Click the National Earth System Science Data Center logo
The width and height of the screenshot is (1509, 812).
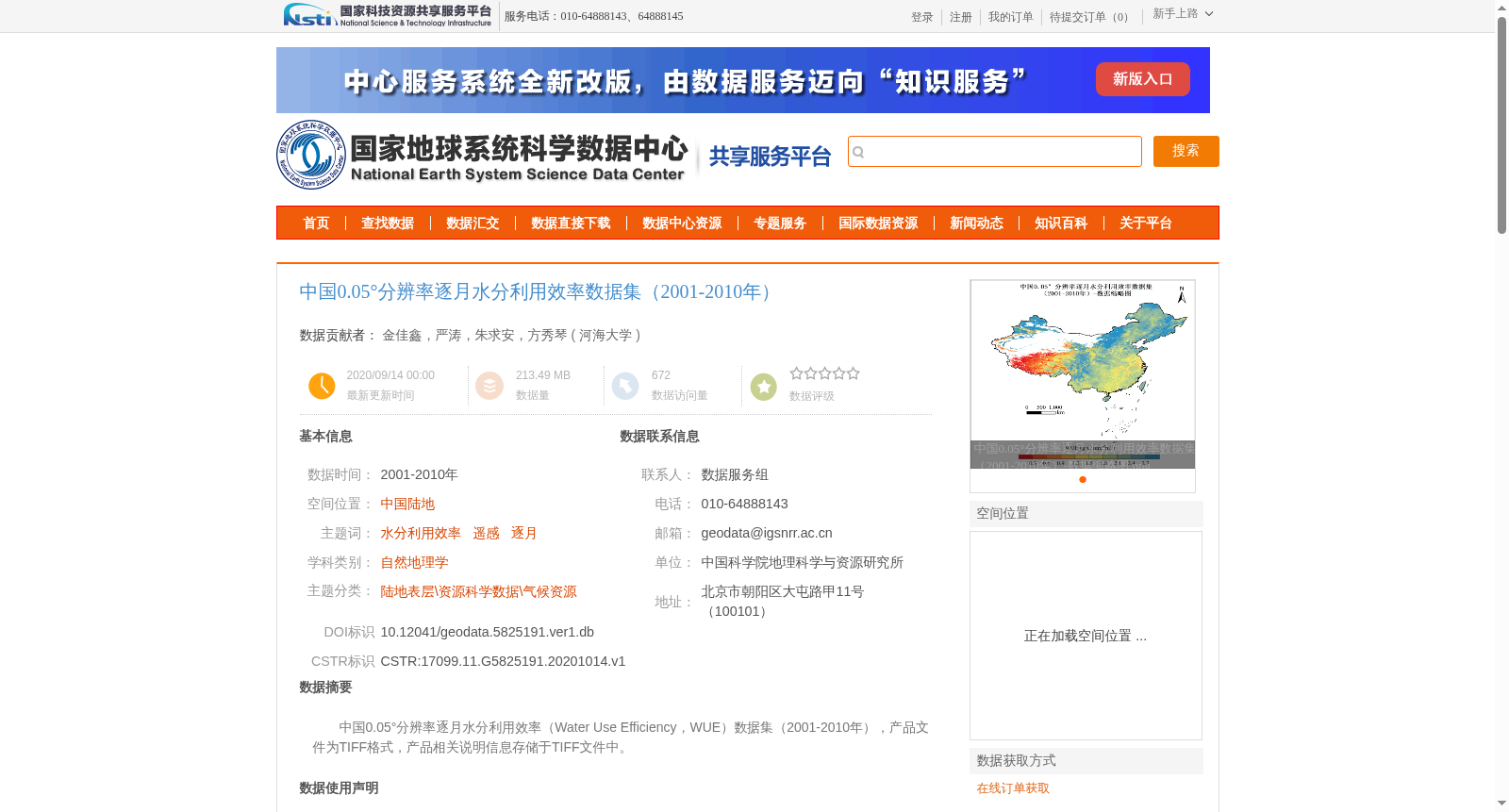click(x=482, y=155)
